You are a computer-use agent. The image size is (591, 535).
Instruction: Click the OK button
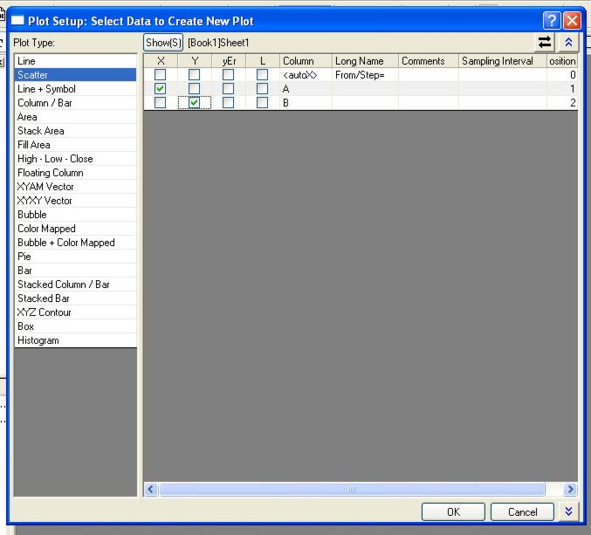pyautogui.click(x=453, y=512)
